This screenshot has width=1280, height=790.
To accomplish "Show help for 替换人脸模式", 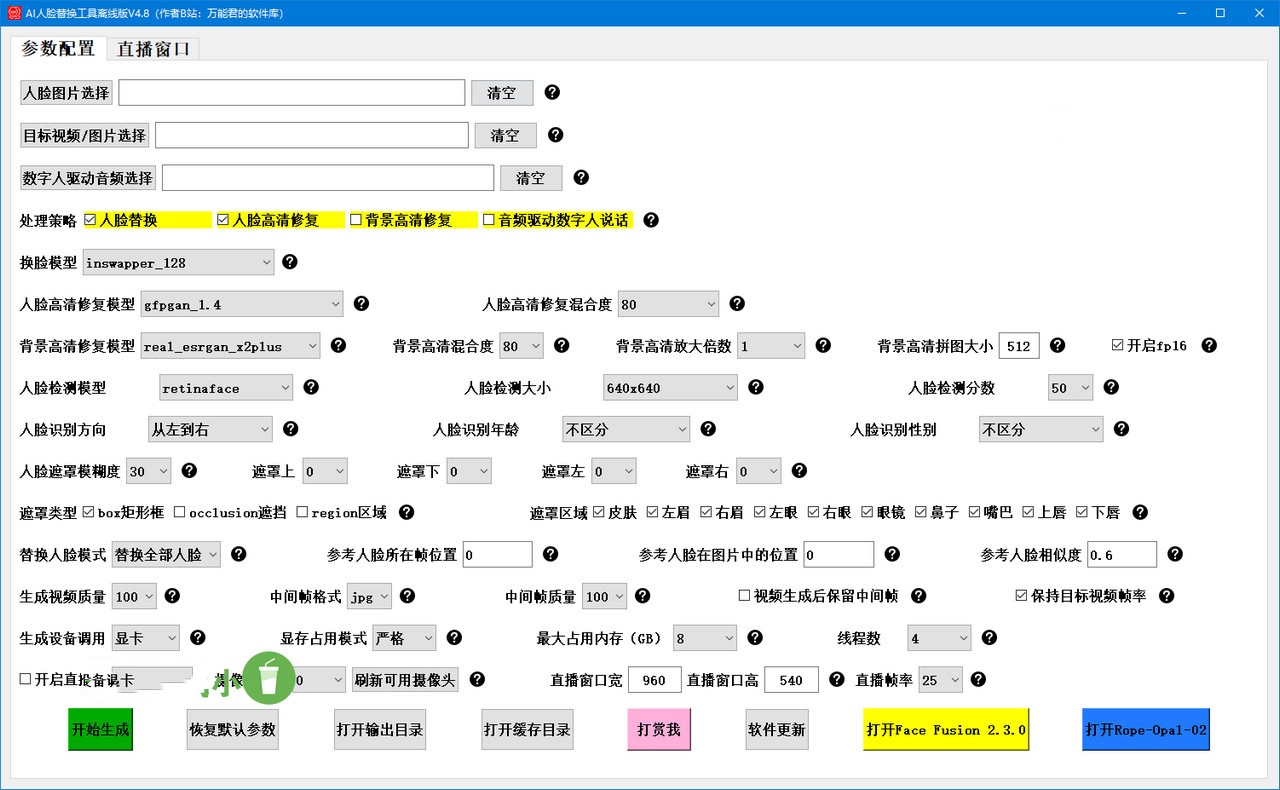I will pos(238,553).
